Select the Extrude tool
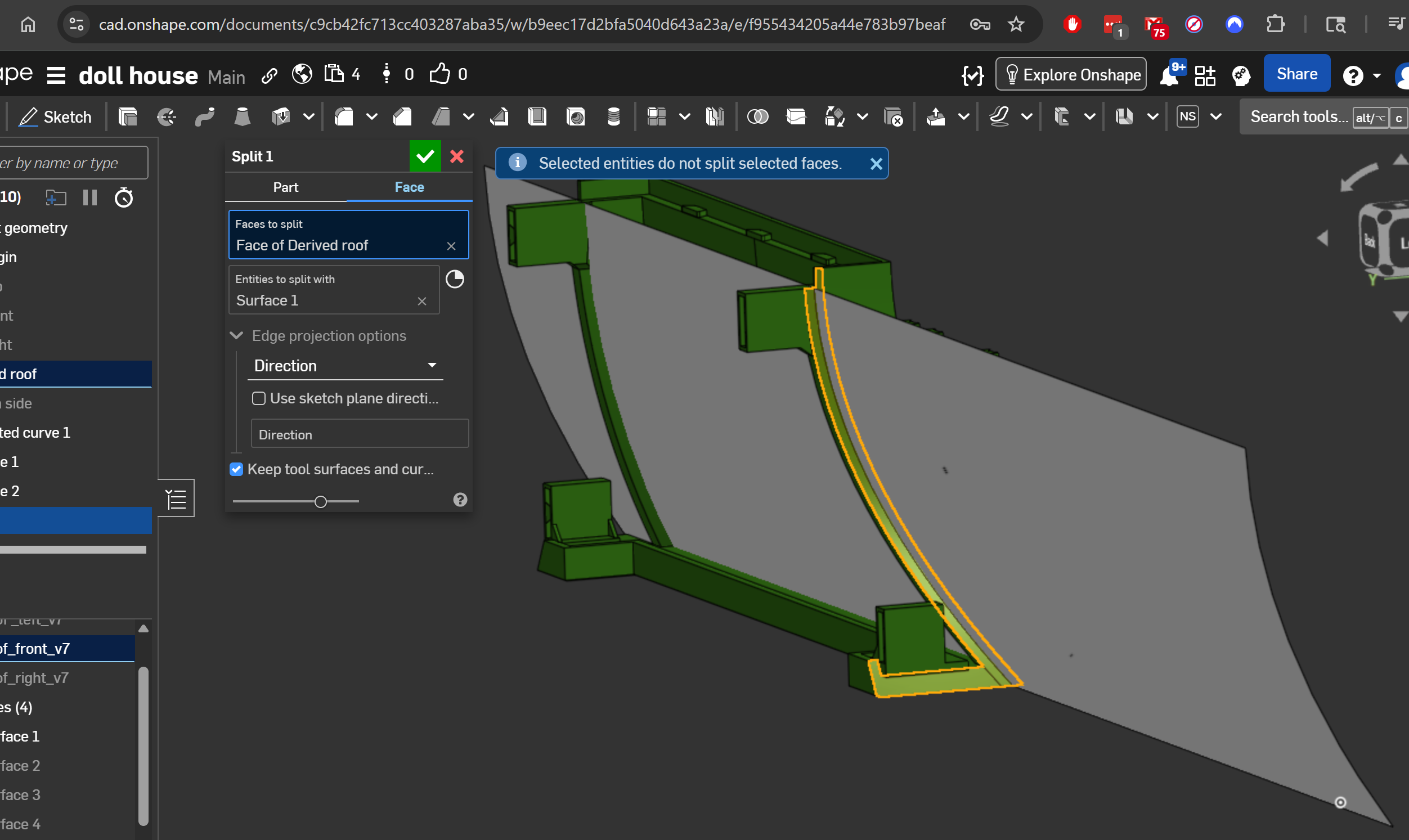The image size is (1409, 840). [x=128, y=117]
